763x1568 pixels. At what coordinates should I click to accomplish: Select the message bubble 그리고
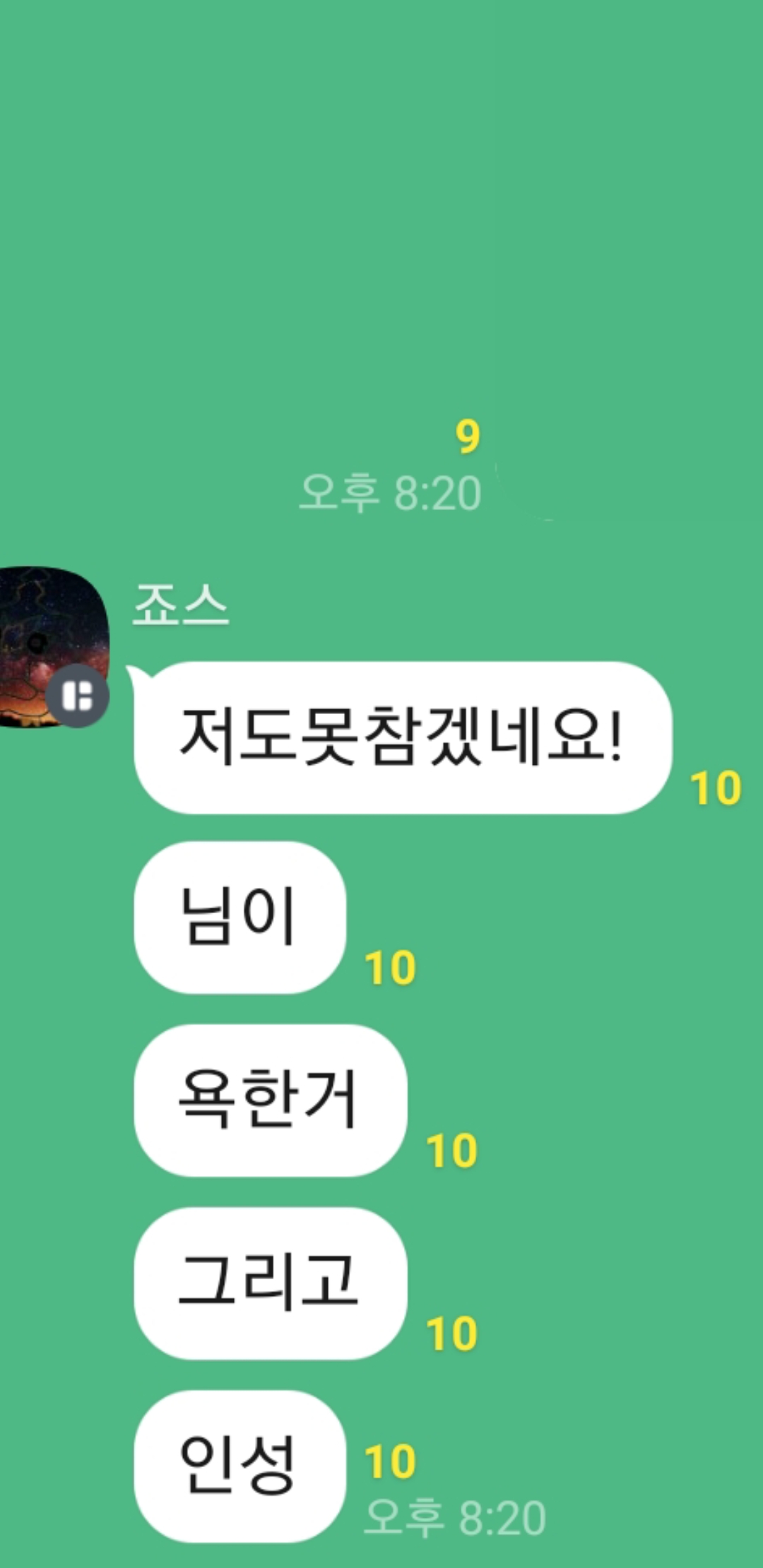tap(271, 1283)
